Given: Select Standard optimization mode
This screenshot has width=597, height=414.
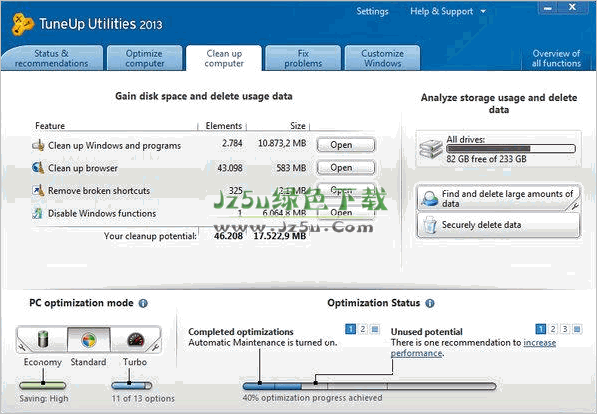Looking at the screenshot, I should click(x=89, y=339).
